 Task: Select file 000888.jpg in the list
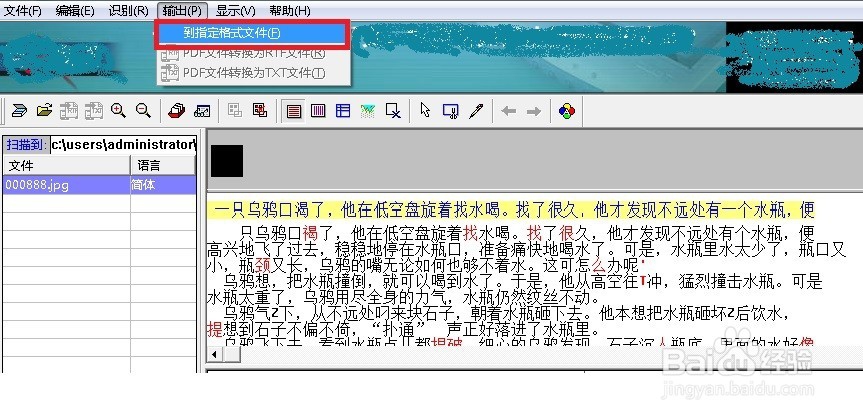pyautogui.click(x=67, y=185)
